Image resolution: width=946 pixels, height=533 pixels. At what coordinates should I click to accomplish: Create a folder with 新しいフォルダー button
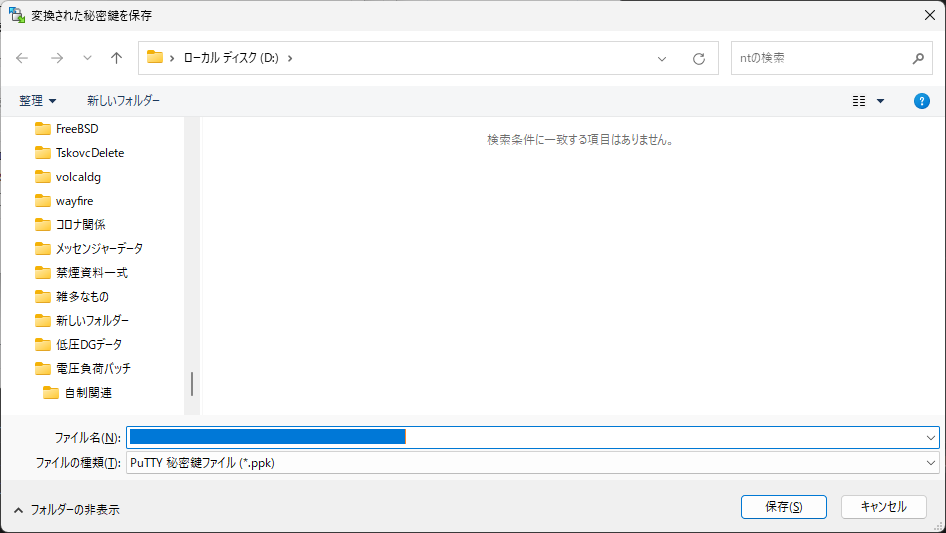coord(124,101)
